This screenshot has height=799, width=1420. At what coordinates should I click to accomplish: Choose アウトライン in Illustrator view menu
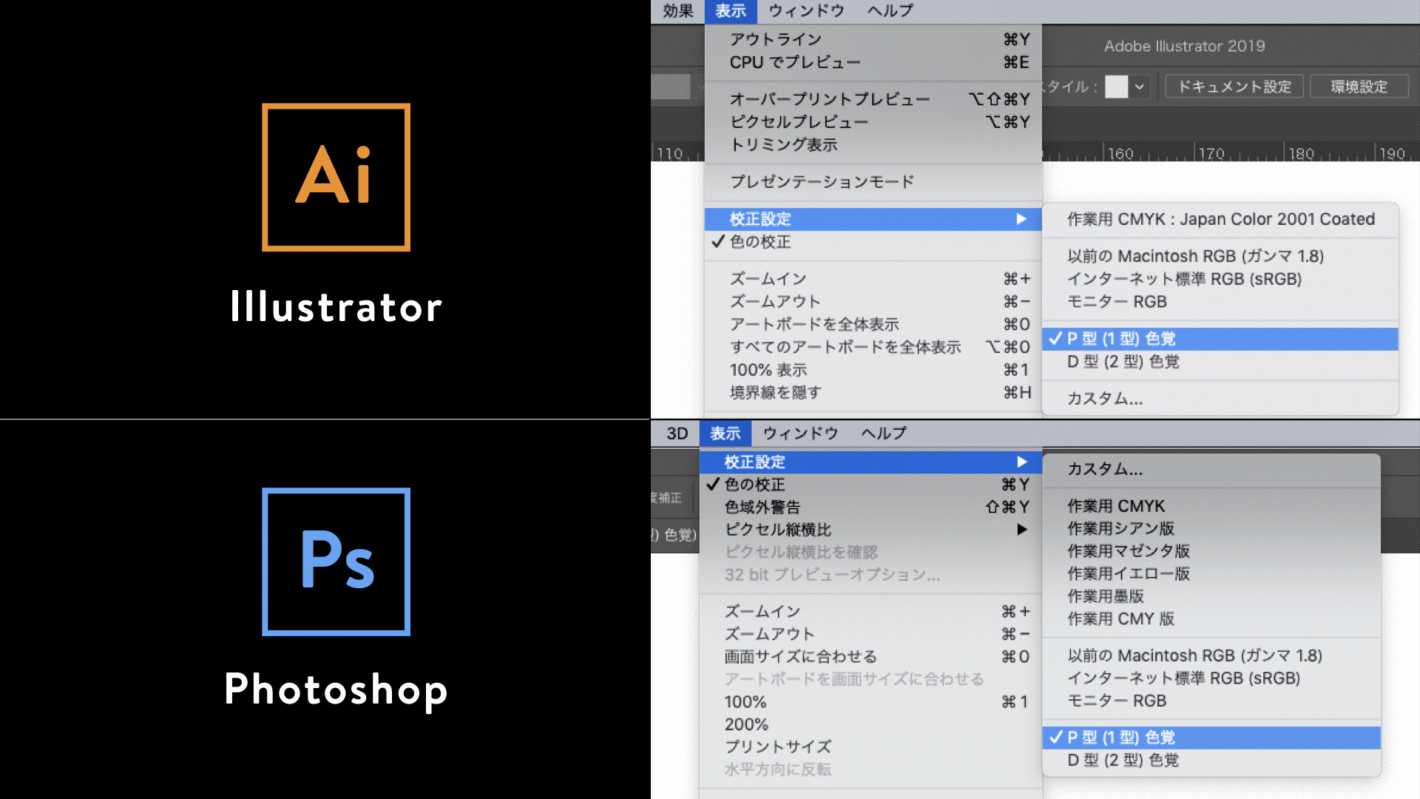click(x=873, y=39)
